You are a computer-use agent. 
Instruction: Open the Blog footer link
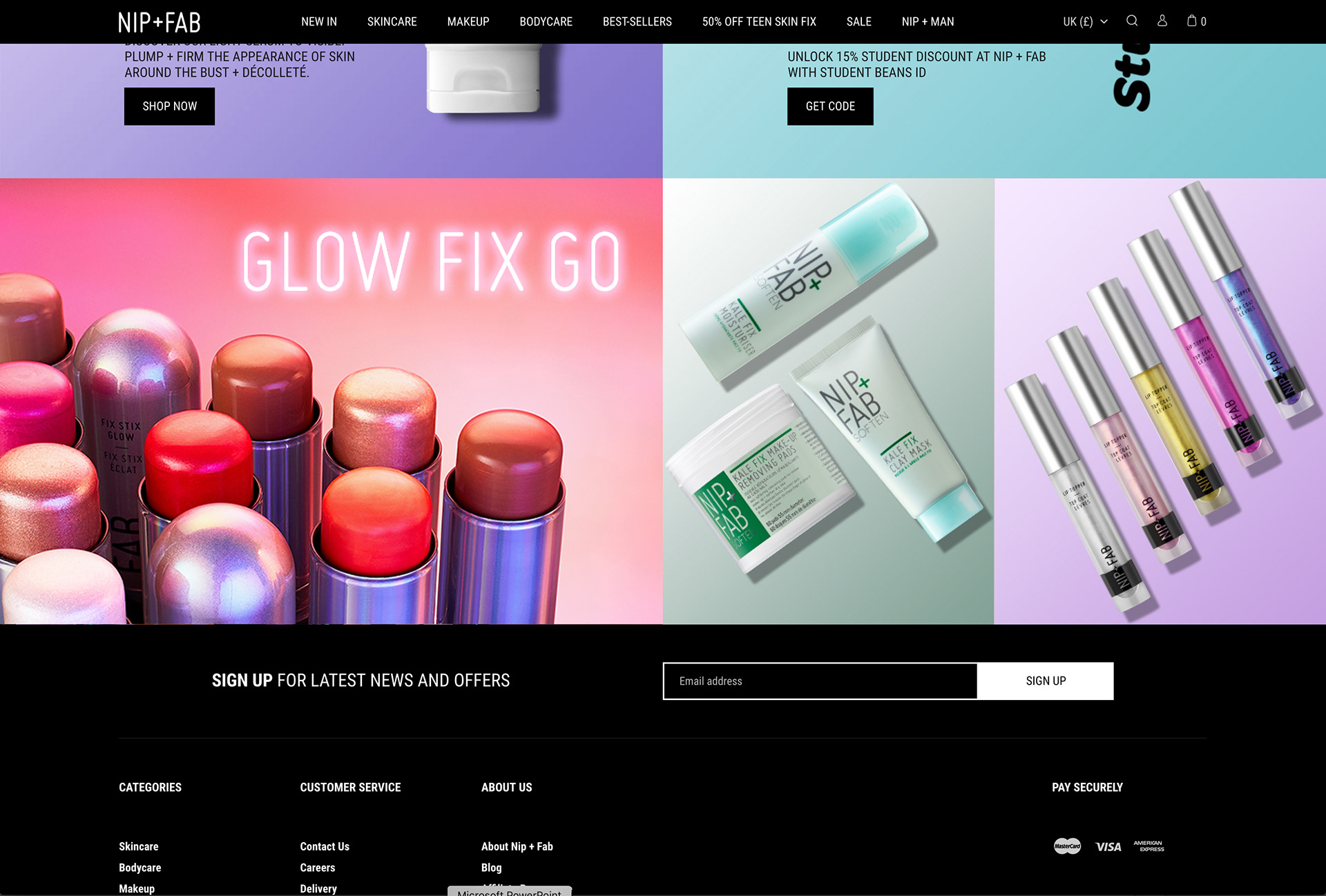492,868
